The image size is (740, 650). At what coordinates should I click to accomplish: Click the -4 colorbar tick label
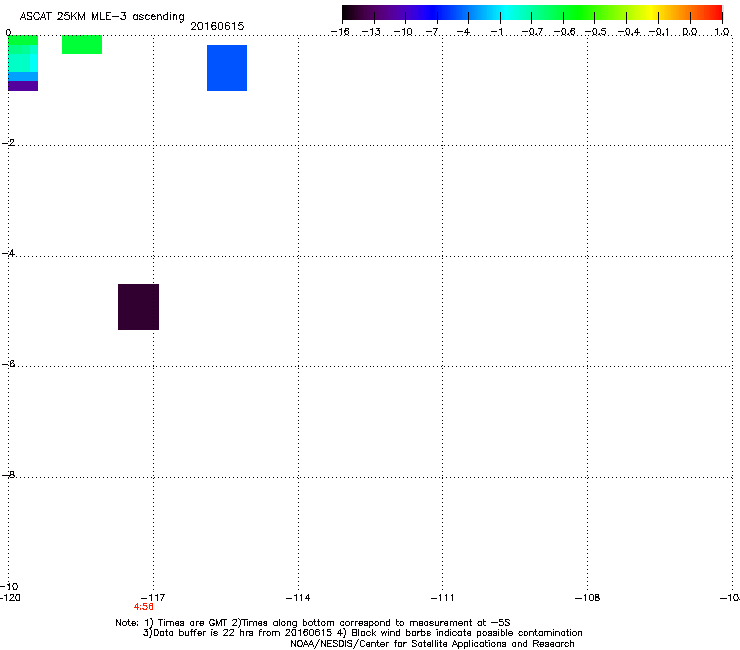coord(463,32)
